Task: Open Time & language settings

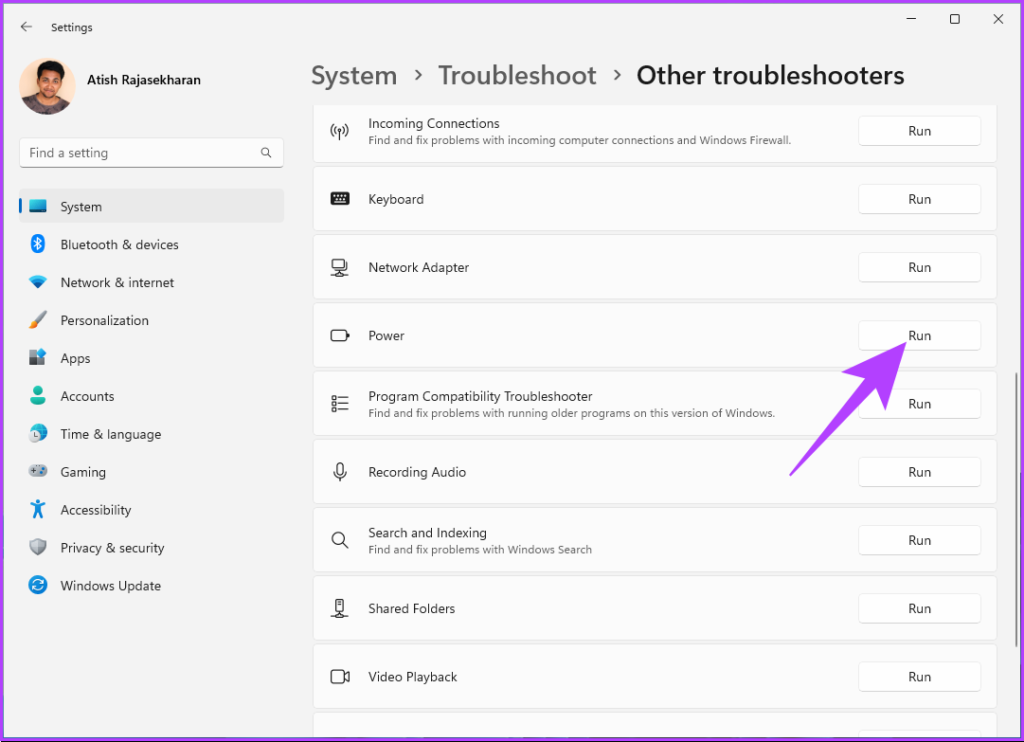Action: pyautogui.click(x=110, y=434)
